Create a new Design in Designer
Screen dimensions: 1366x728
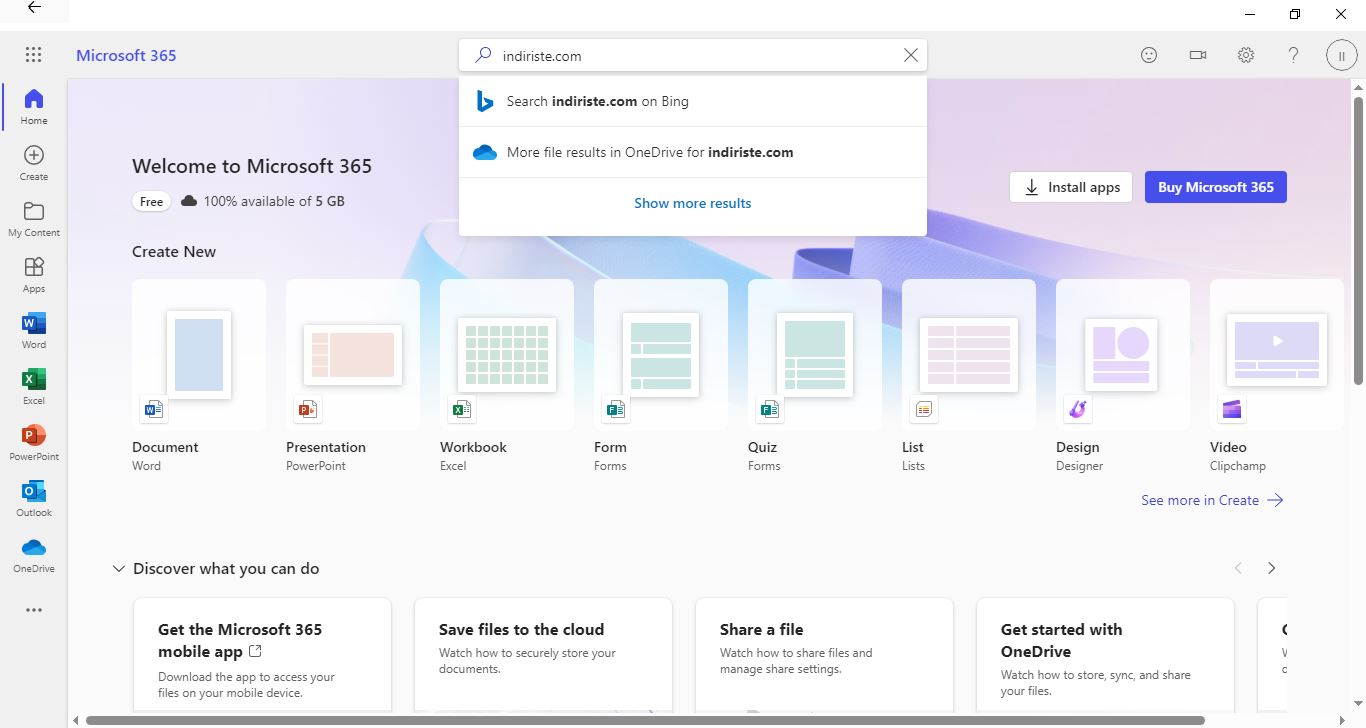pyautogui.click(x=1123, y=375)
